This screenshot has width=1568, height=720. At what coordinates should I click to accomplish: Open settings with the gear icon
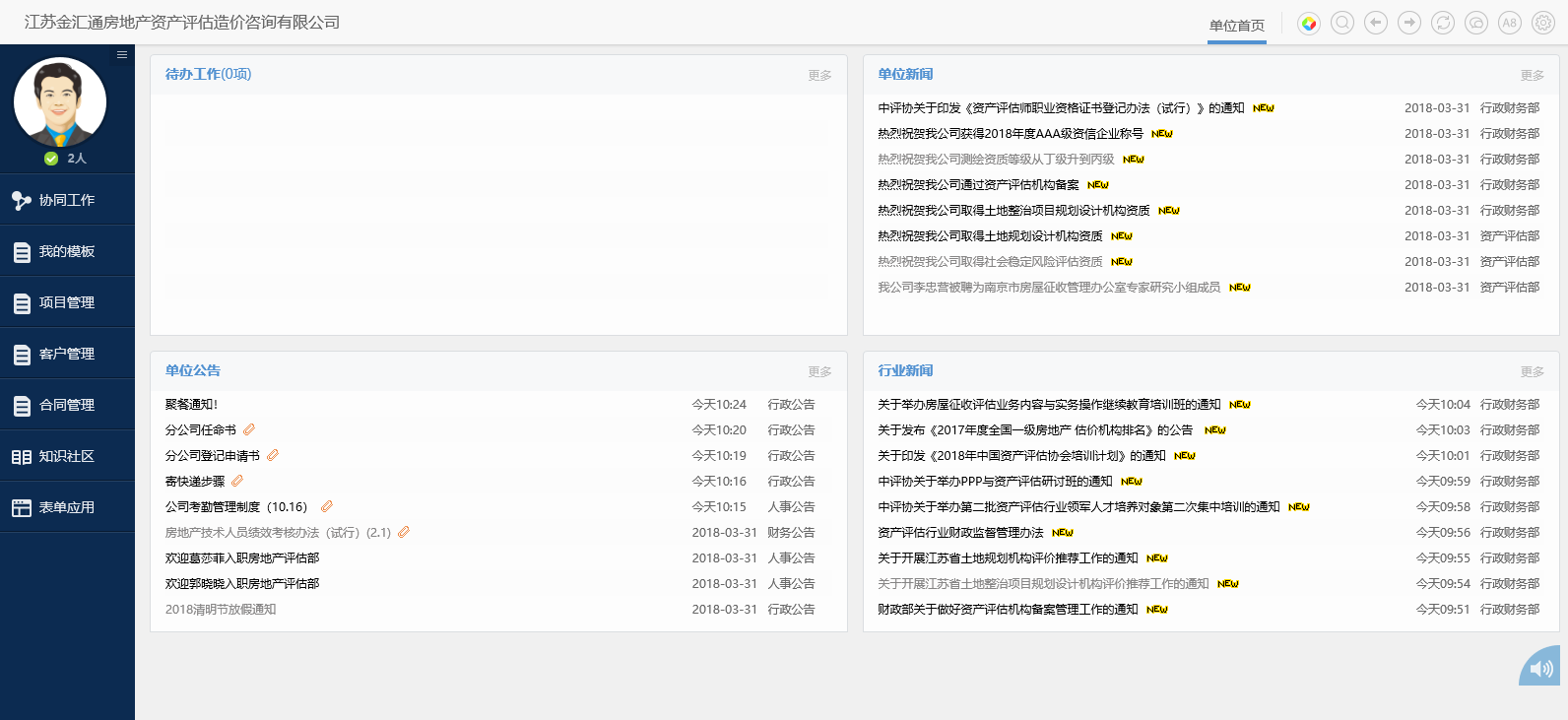1543,24
